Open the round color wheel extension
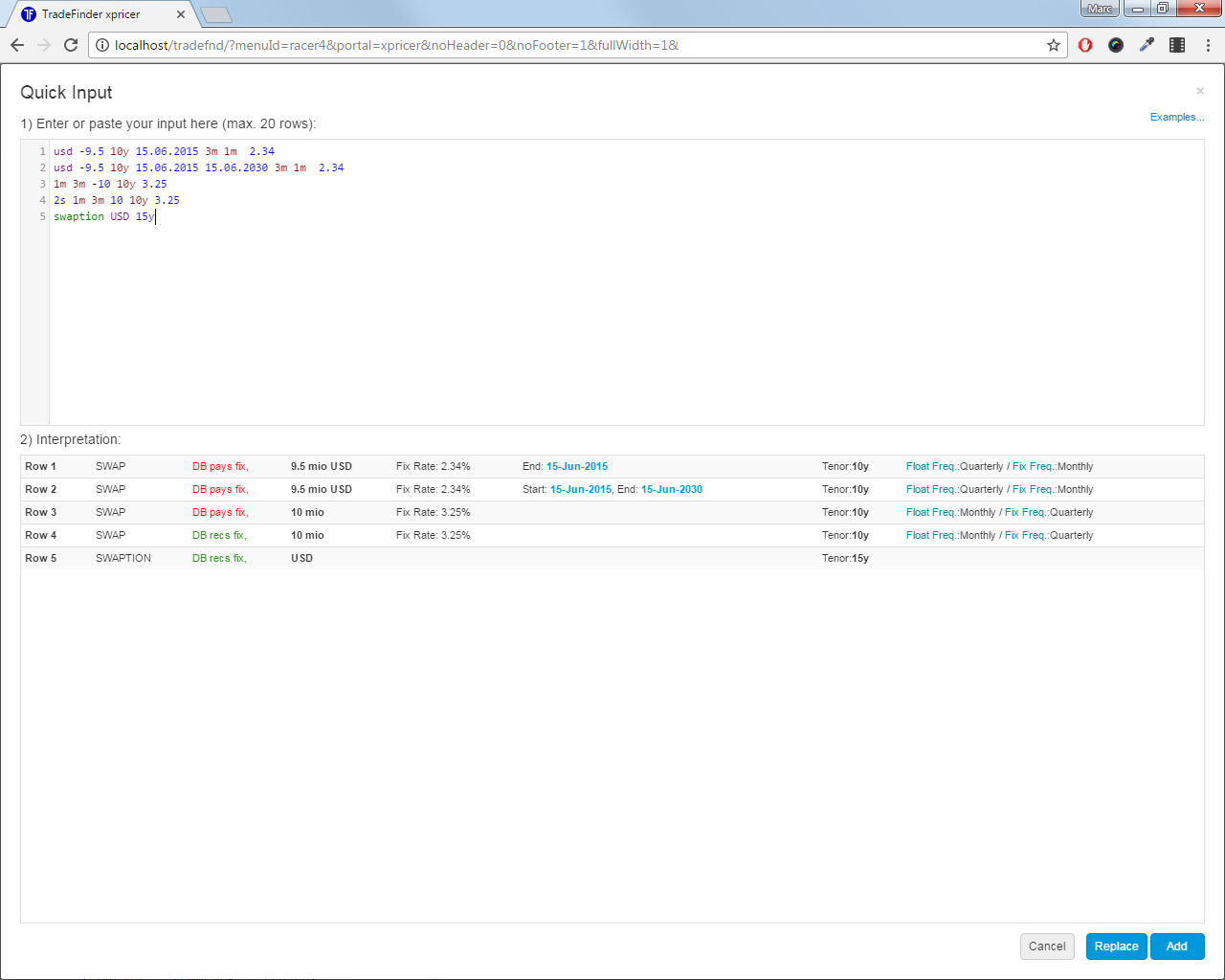Image resolution: width=1225 pixels, height=980 pixels. (1116, 45)
